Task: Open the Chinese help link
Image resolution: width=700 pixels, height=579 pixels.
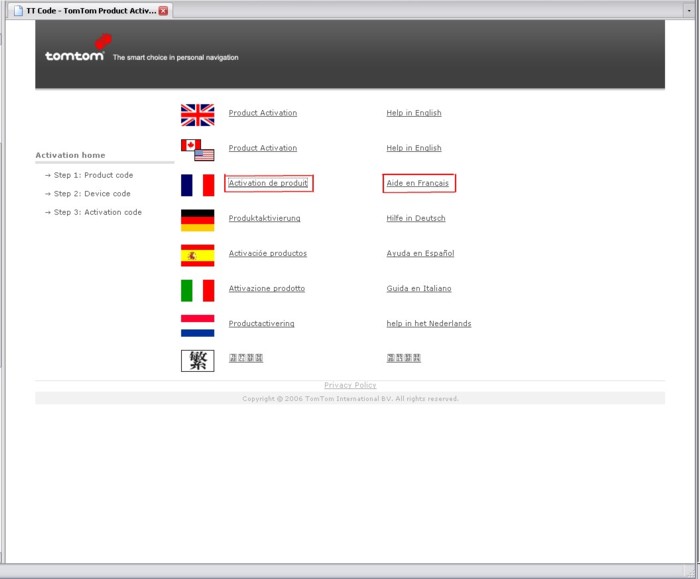Action: click(x=404, y=358)
